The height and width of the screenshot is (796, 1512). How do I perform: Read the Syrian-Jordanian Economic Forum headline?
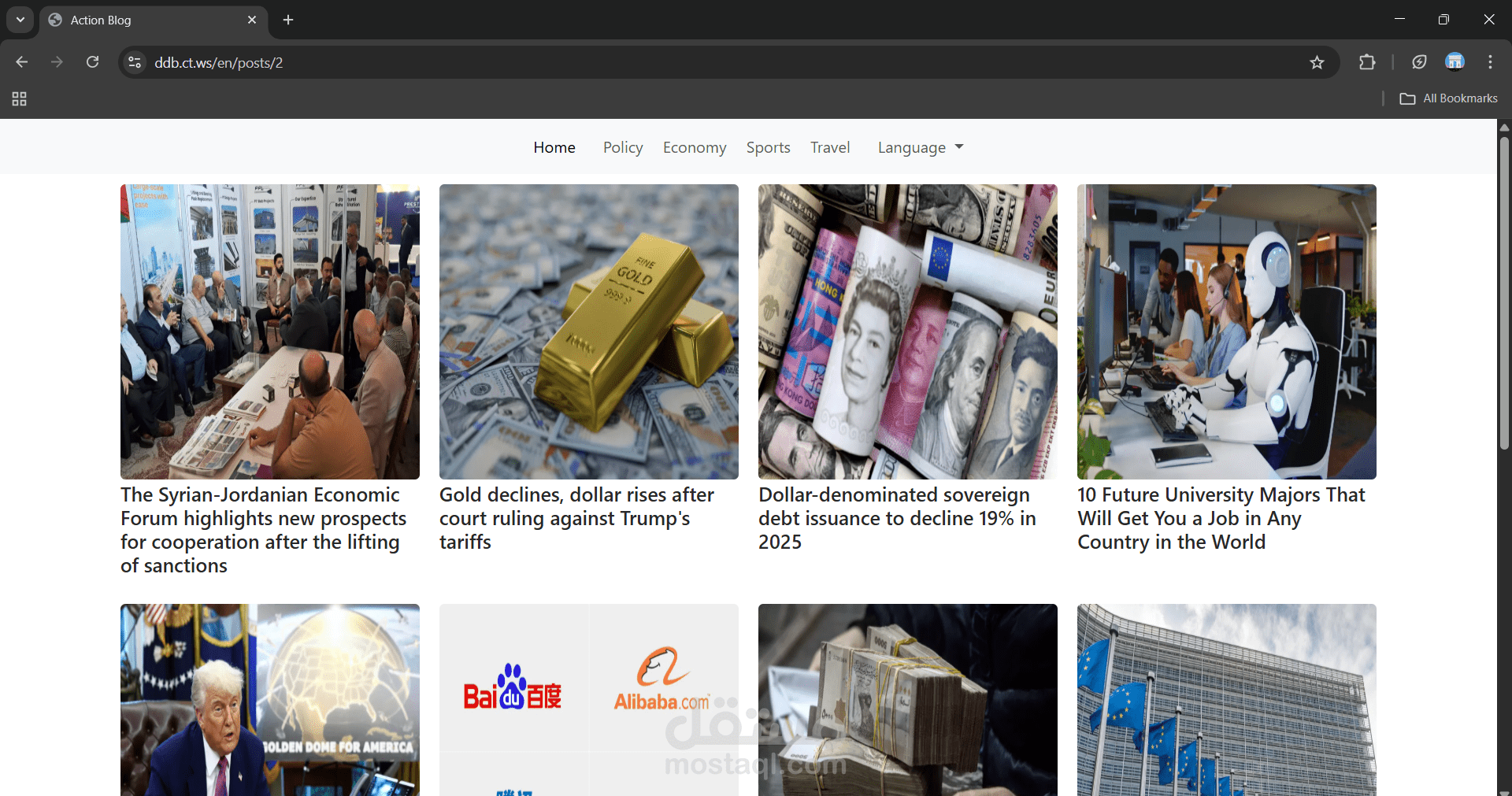tap(264, 530)
